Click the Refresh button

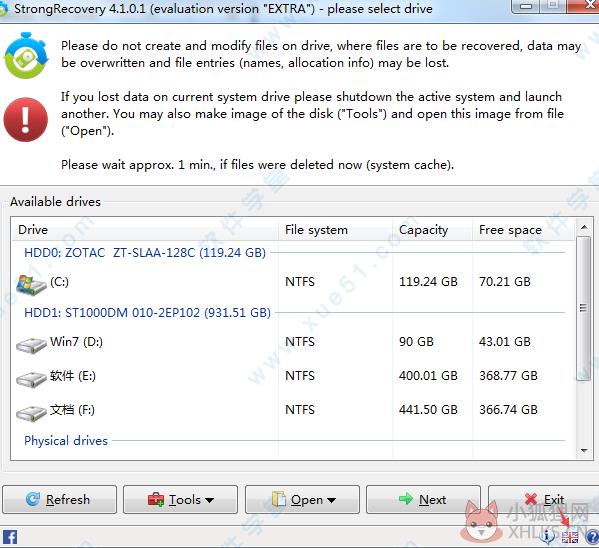pos(59,499)
